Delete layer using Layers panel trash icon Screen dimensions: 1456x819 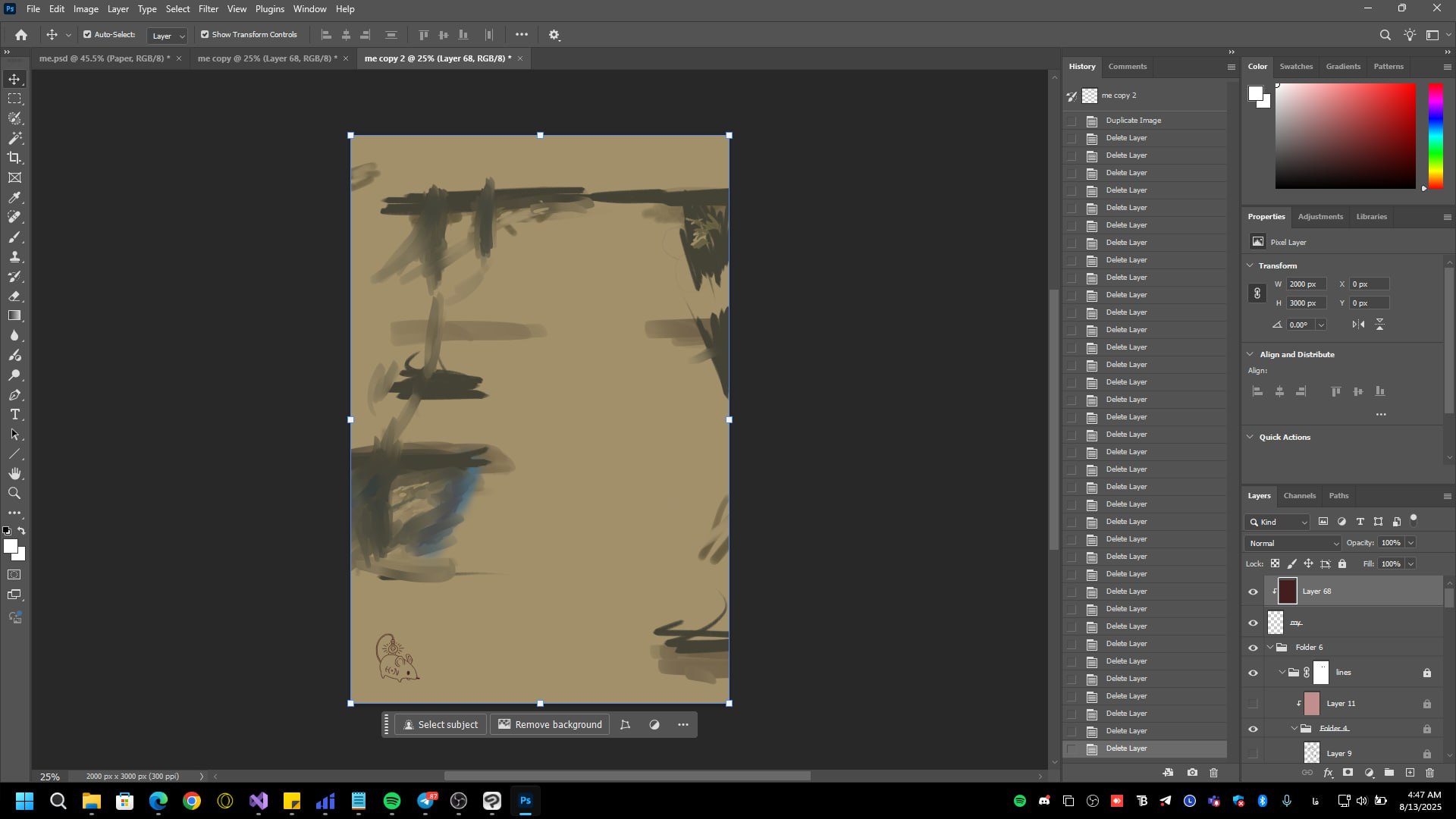(1429, 773)
